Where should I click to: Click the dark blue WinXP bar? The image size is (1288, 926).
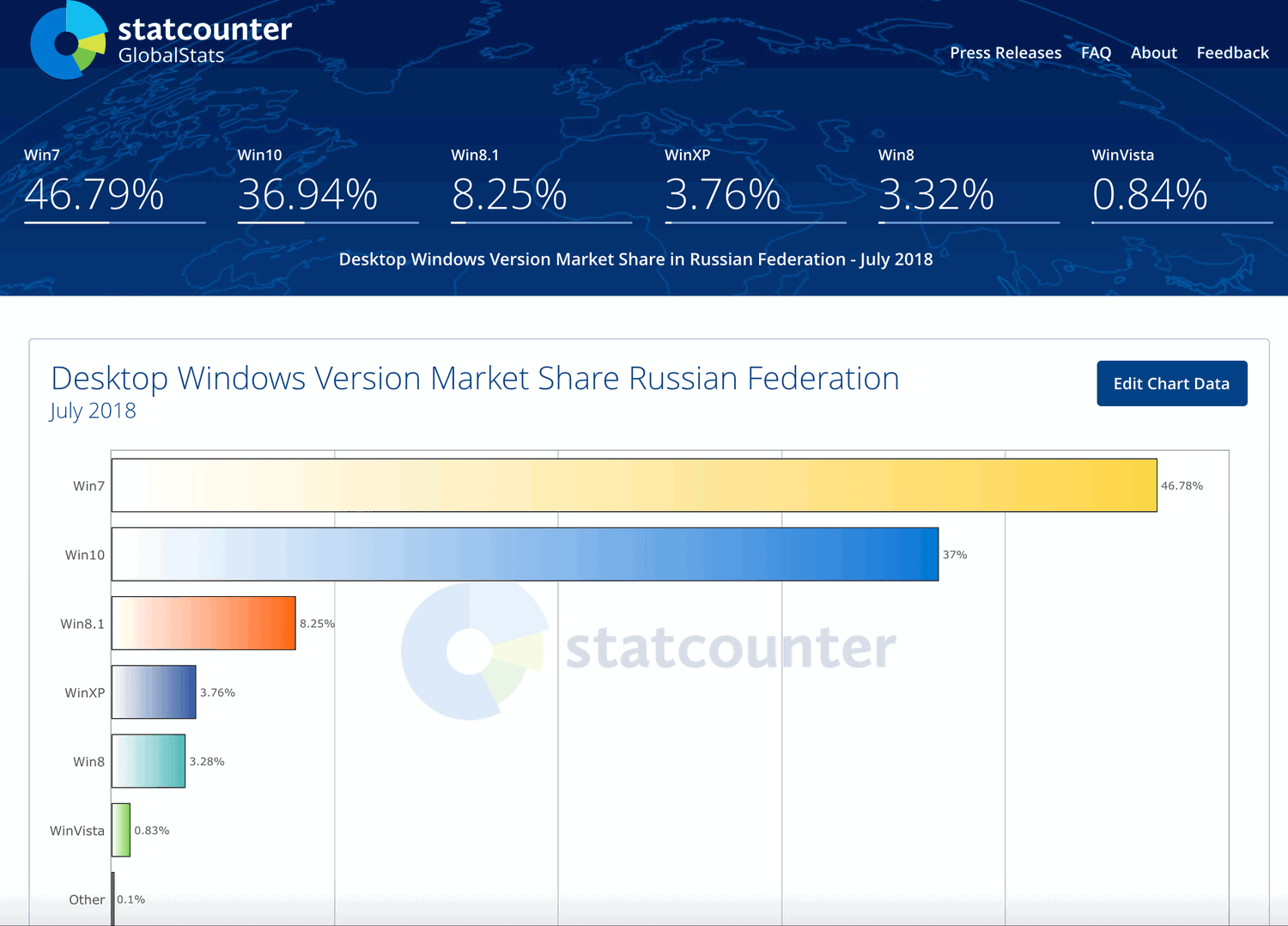(x=154, y=691)
